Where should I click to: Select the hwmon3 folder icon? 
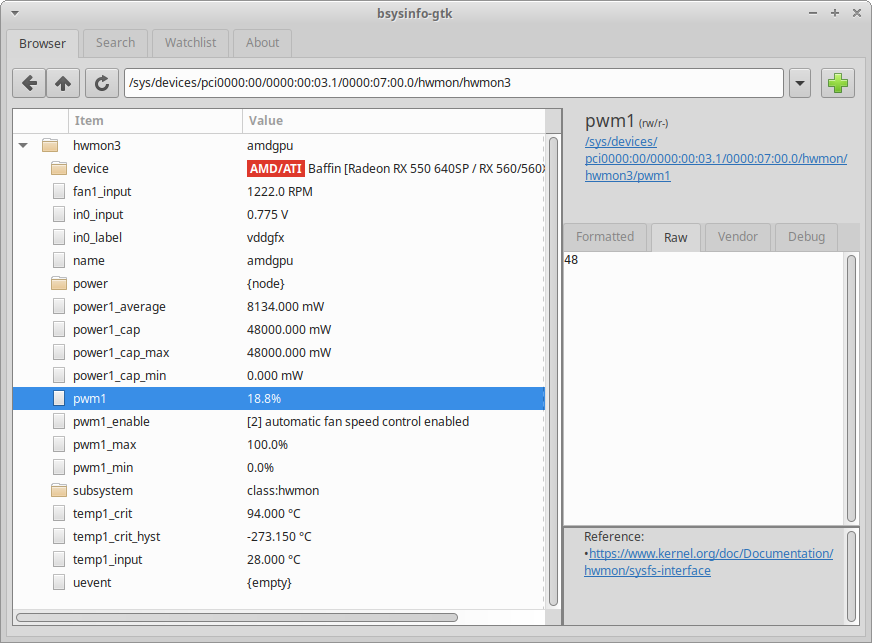coord(50,146)
